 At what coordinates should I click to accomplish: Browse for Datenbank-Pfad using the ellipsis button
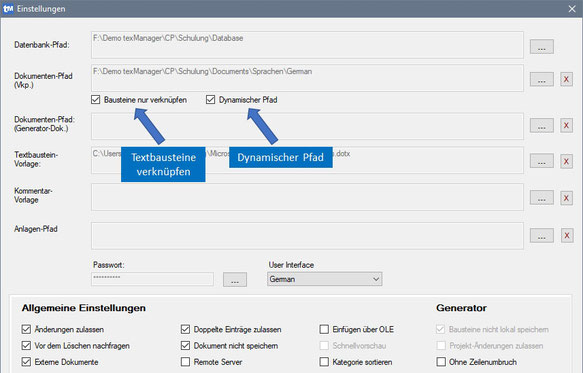click(541, 47)
